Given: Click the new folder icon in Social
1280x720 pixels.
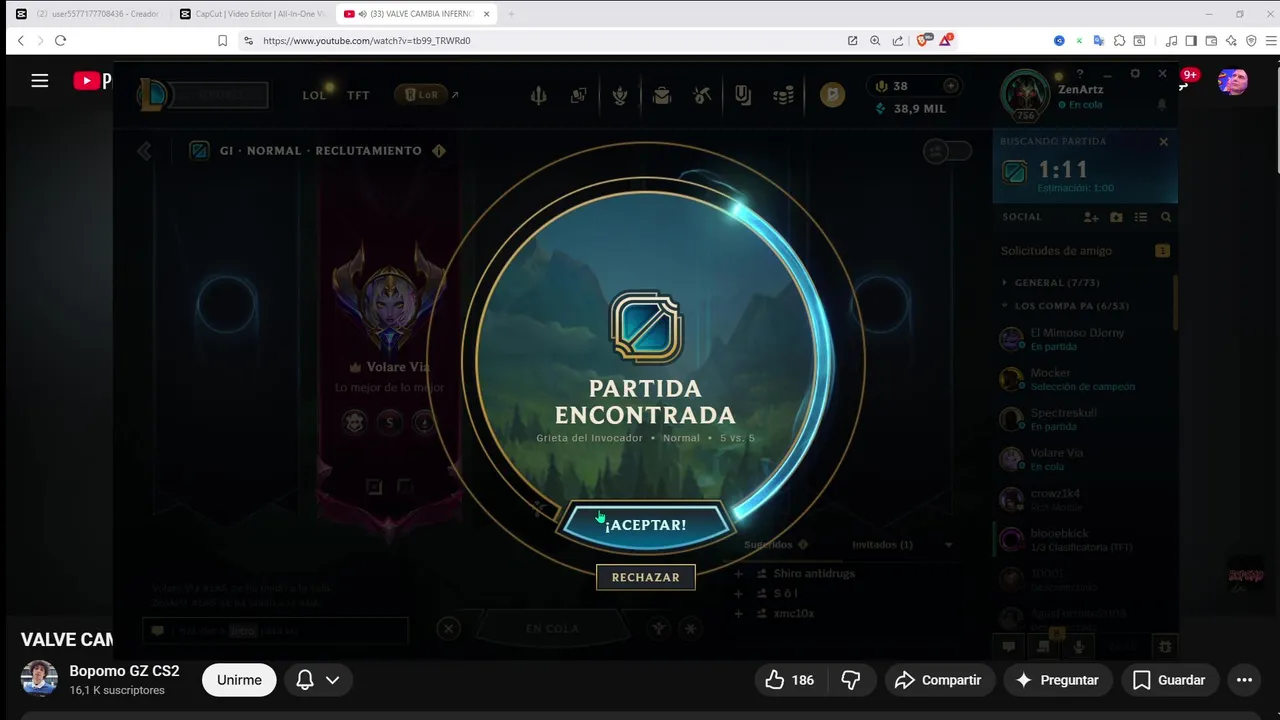Looking at the screenshot, I should point(1116,217).
